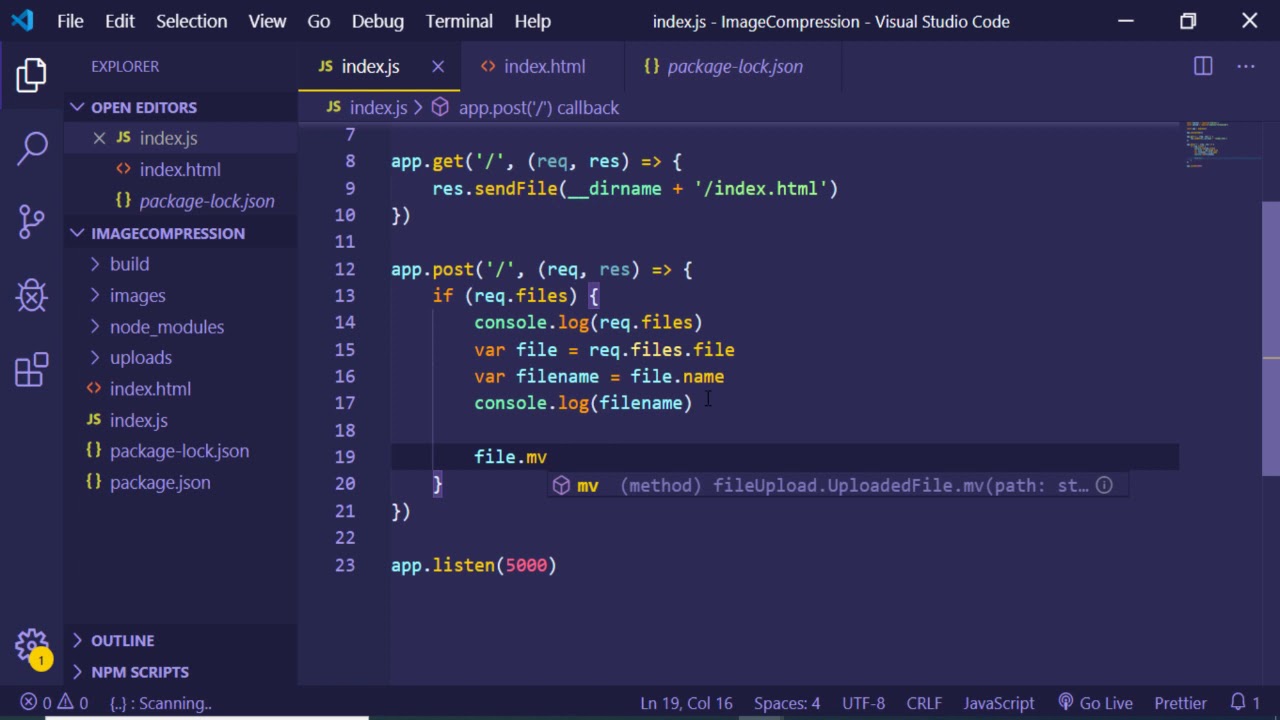Screen dimensions: 1280x720
Task: Expand the NPM Scripts section
Action: (139, 672)
